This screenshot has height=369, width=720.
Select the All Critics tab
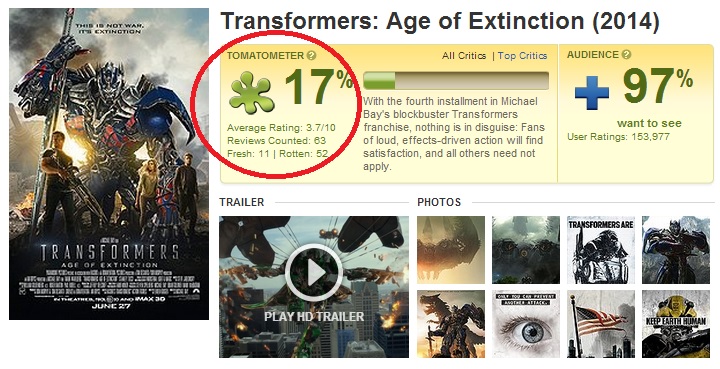pos(464,56)
